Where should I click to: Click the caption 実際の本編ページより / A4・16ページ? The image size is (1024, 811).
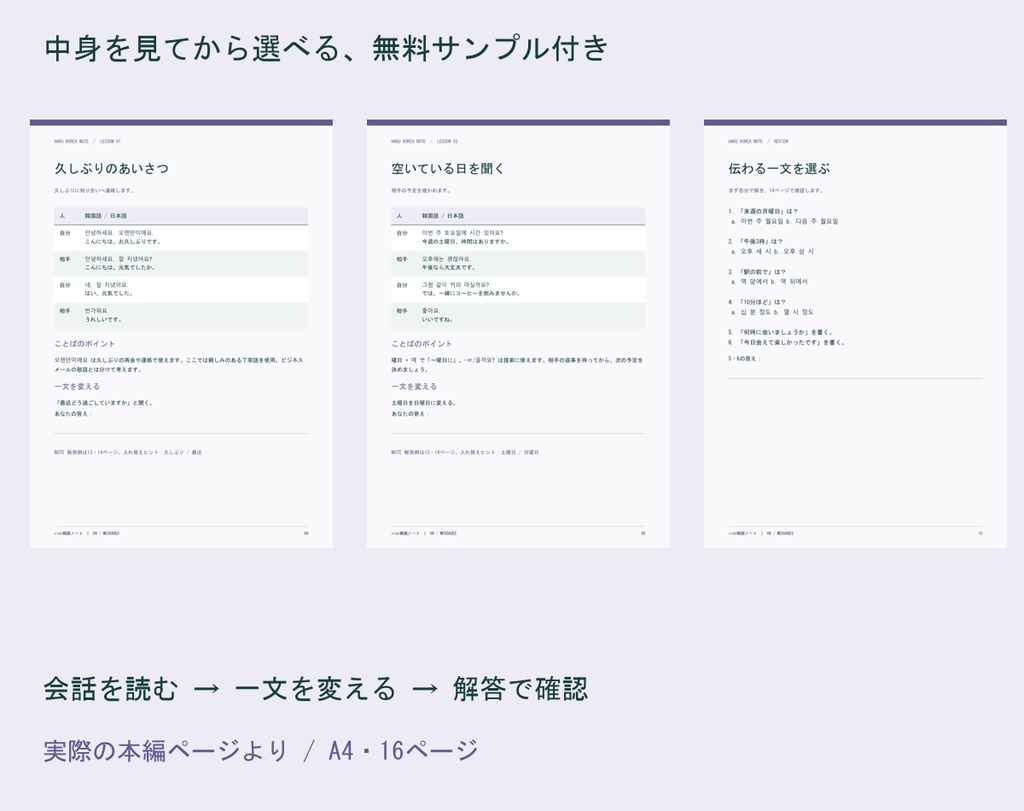[x=261, y=751]
